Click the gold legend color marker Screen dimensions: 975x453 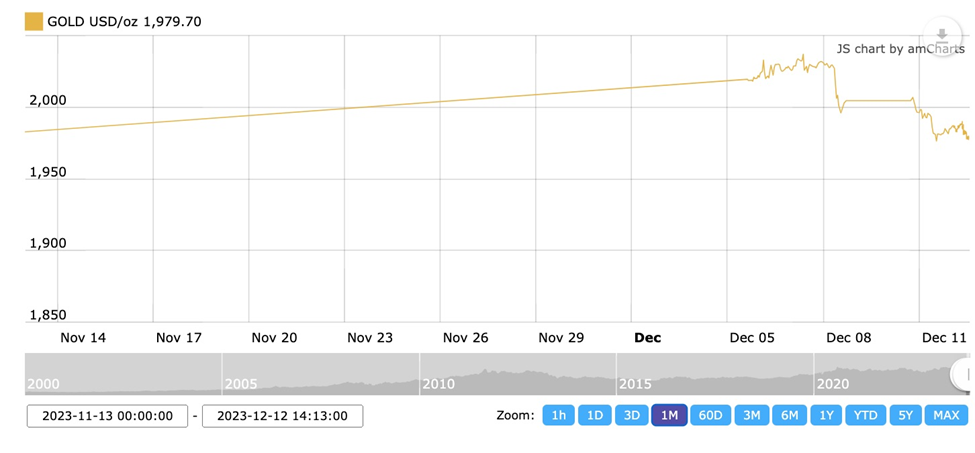coord(34,21)
